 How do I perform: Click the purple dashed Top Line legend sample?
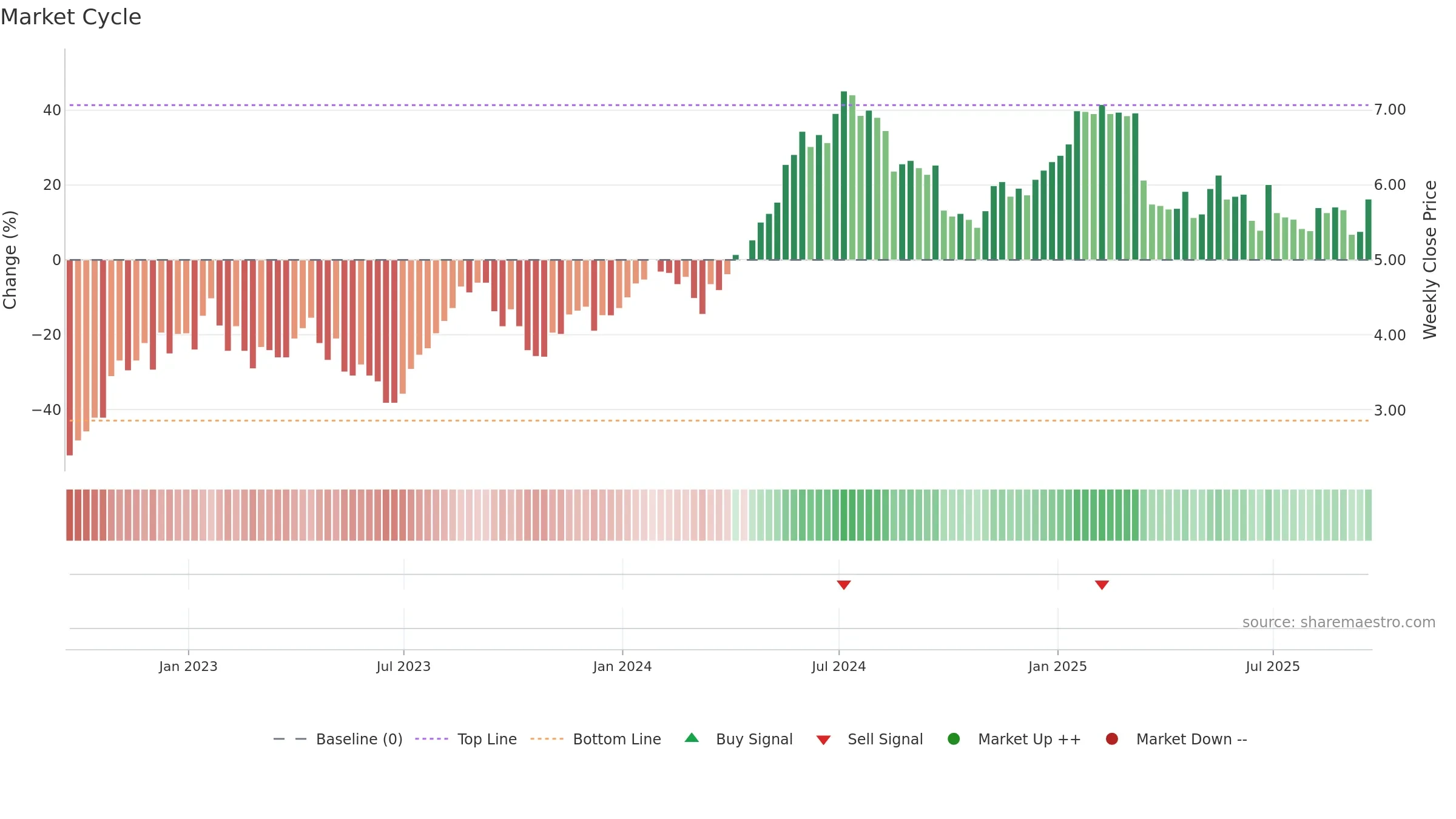tap(431, 739)
